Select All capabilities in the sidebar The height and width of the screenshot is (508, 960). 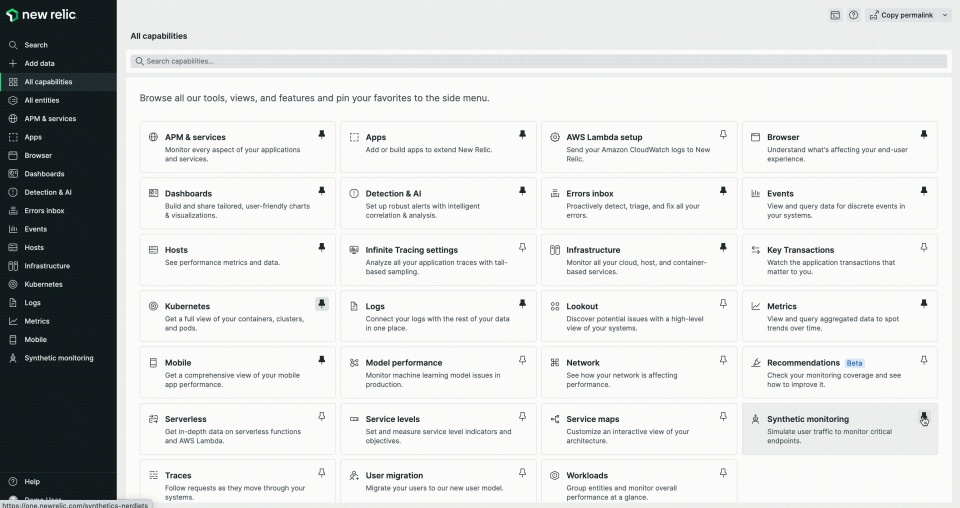[x=58, y=81]
